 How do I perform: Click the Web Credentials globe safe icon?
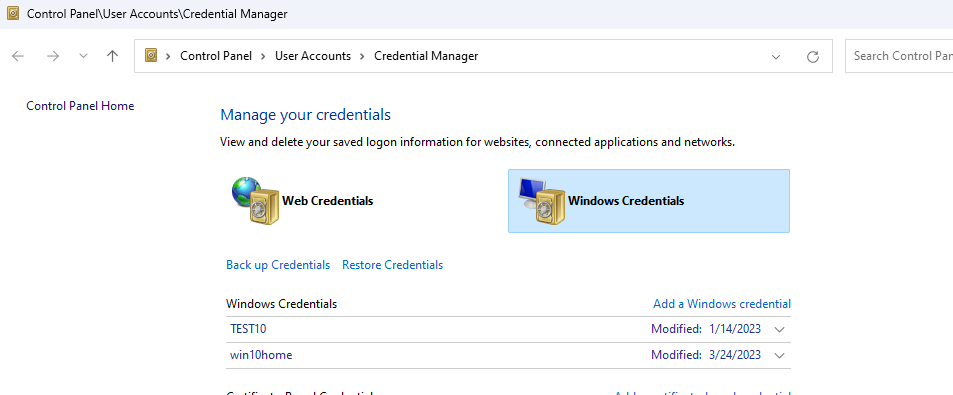click(x=255, y=201)
